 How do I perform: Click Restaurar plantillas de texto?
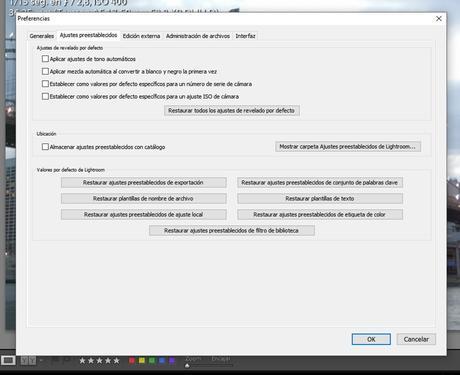[320, 199]
